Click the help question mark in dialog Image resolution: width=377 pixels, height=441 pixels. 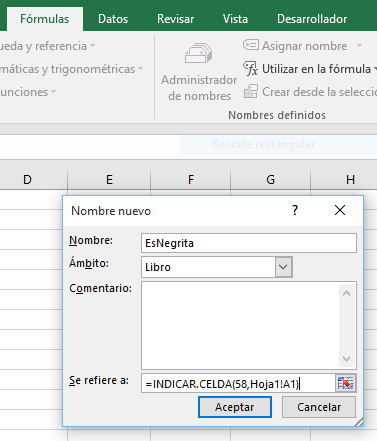click(295, 210)
